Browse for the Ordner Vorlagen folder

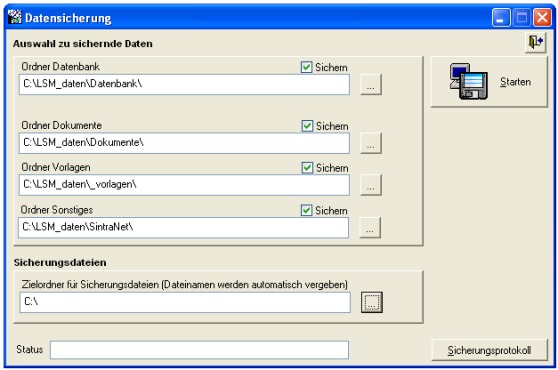[371, 185]
